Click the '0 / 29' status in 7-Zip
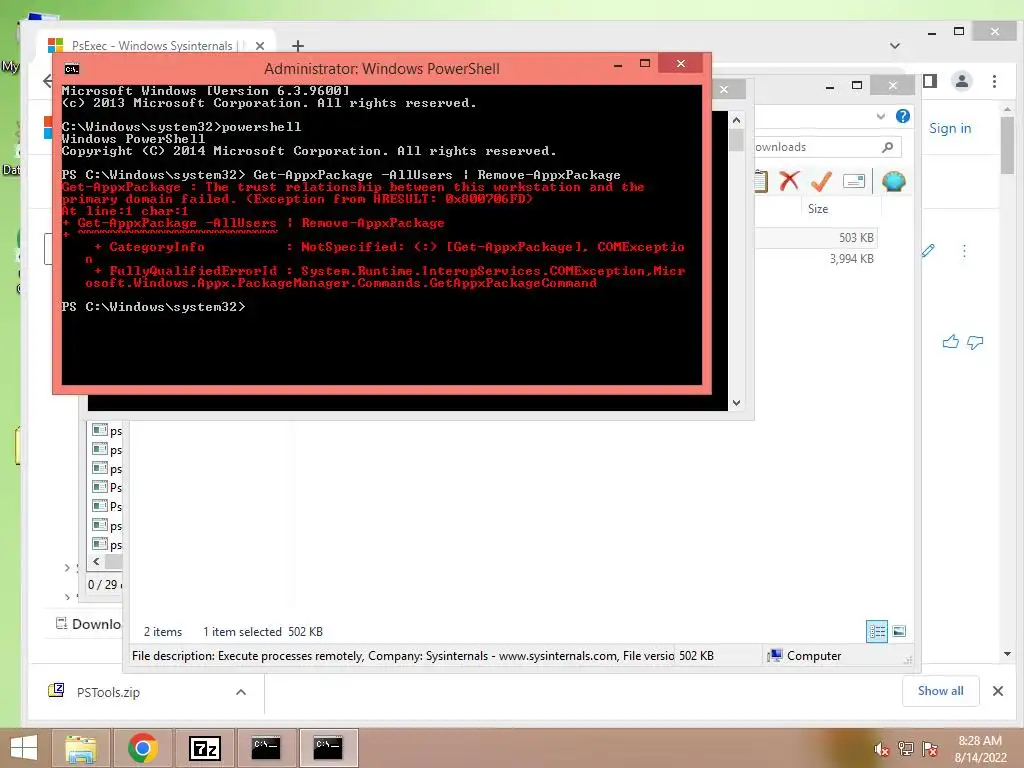The height and width of the screenshot is (768, 1024). (103, 584)
